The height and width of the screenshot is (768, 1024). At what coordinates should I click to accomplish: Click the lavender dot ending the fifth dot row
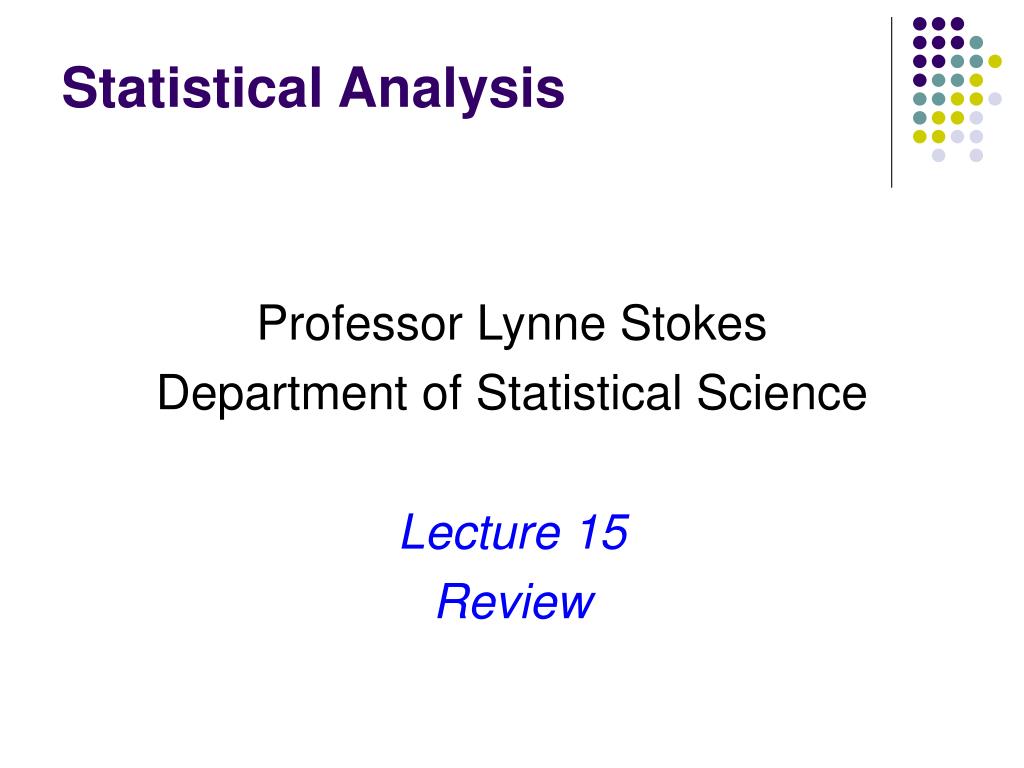(x=995, y=99)
